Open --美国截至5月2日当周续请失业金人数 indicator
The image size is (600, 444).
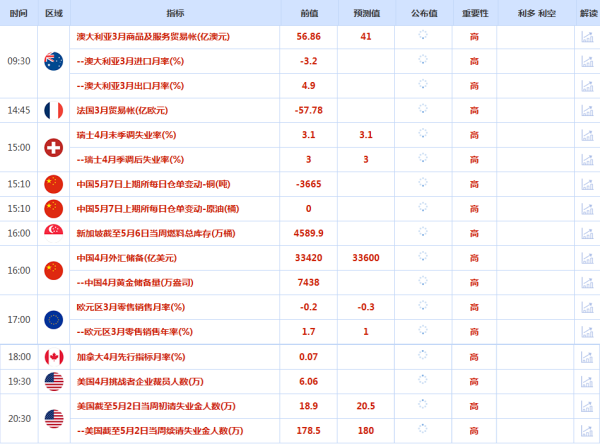pyautogui.click(x=160, y=431)
